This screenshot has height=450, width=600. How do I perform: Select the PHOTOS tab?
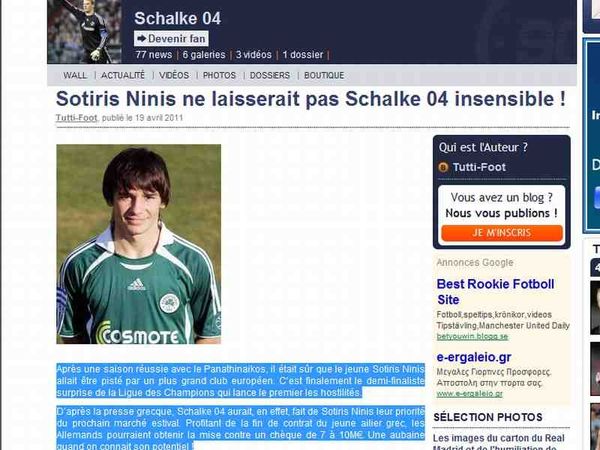pyautogui.click(x=219, y=75)
